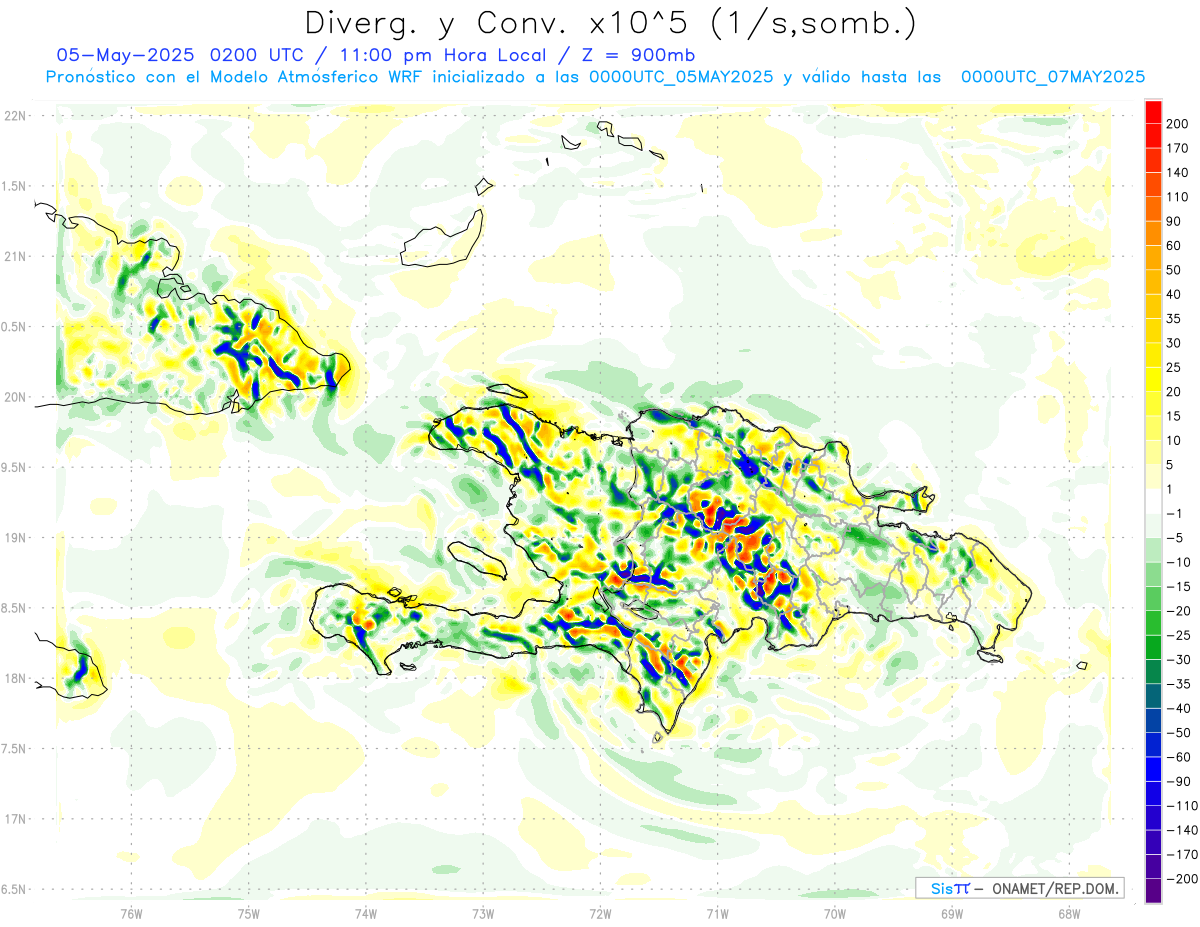1200x927 pixels.
Task: Click the 72W longitude label
Action: [600, 914]
